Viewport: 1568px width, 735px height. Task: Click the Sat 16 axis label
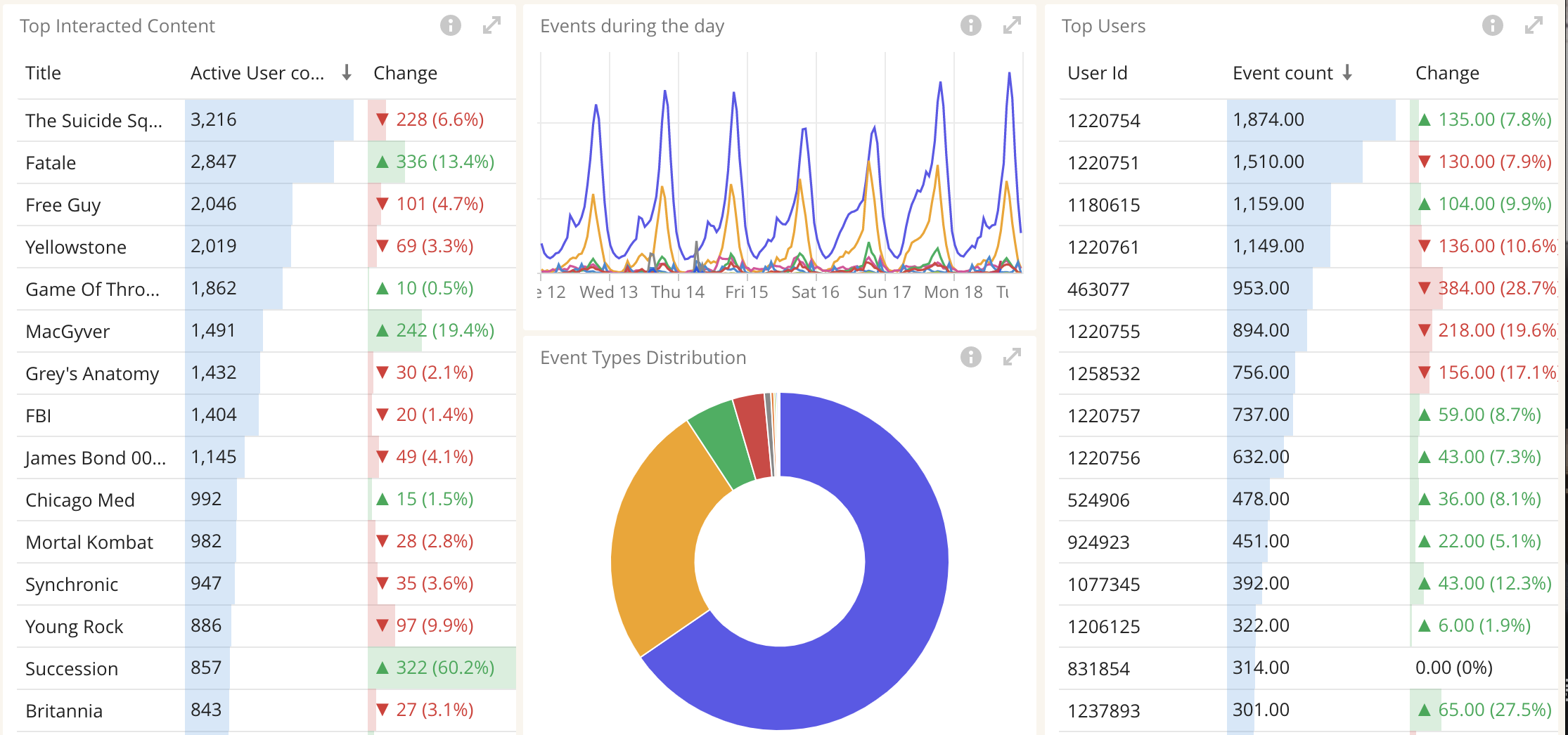(815, 292)
